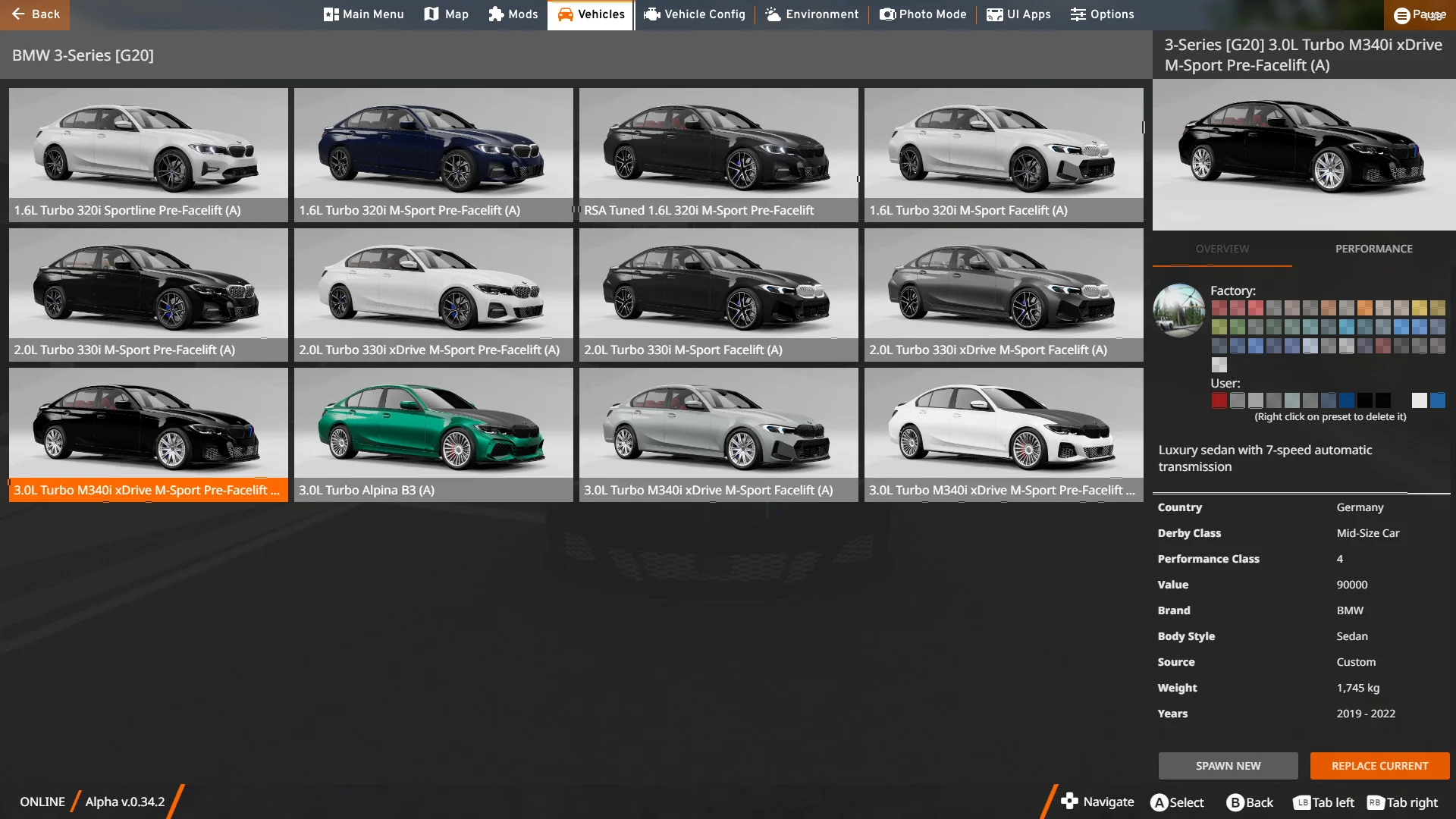Open Vehicle Config from top bar
The image size is (1456, 819).
click(694, 14)
